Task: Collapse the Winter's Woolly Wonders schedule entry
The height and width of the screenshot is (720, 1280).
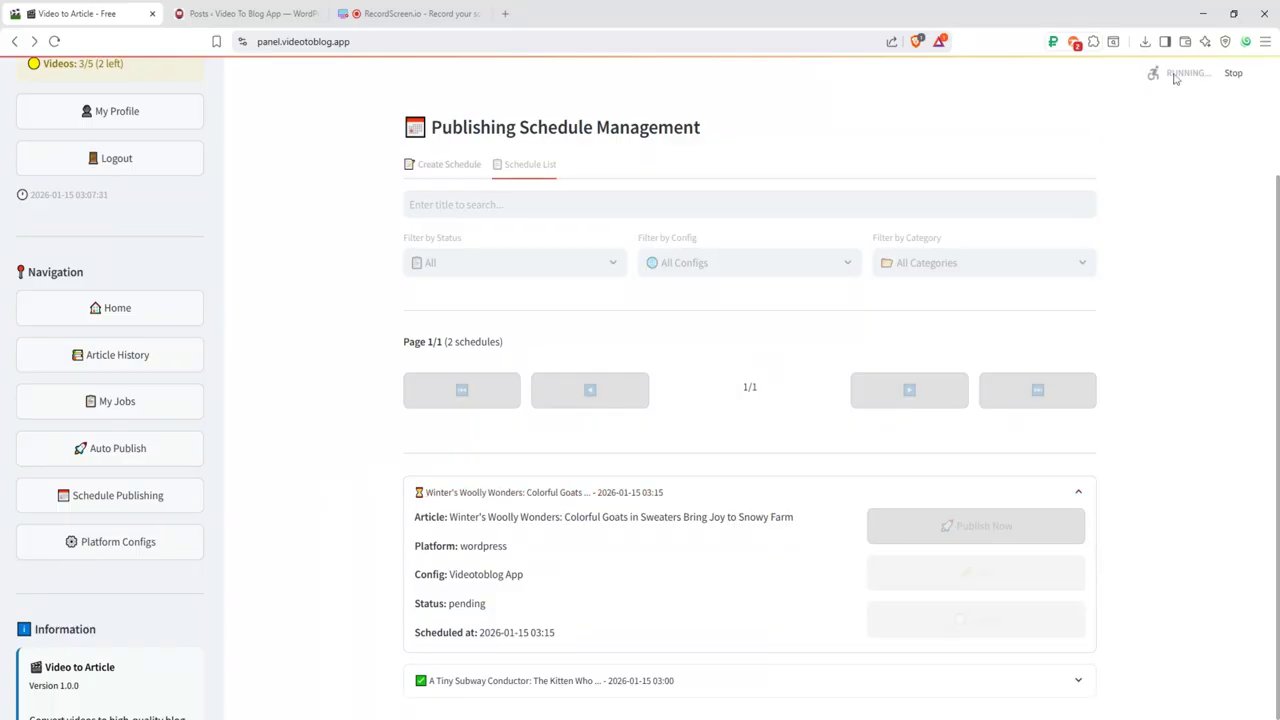Action: coord(1078,491)
